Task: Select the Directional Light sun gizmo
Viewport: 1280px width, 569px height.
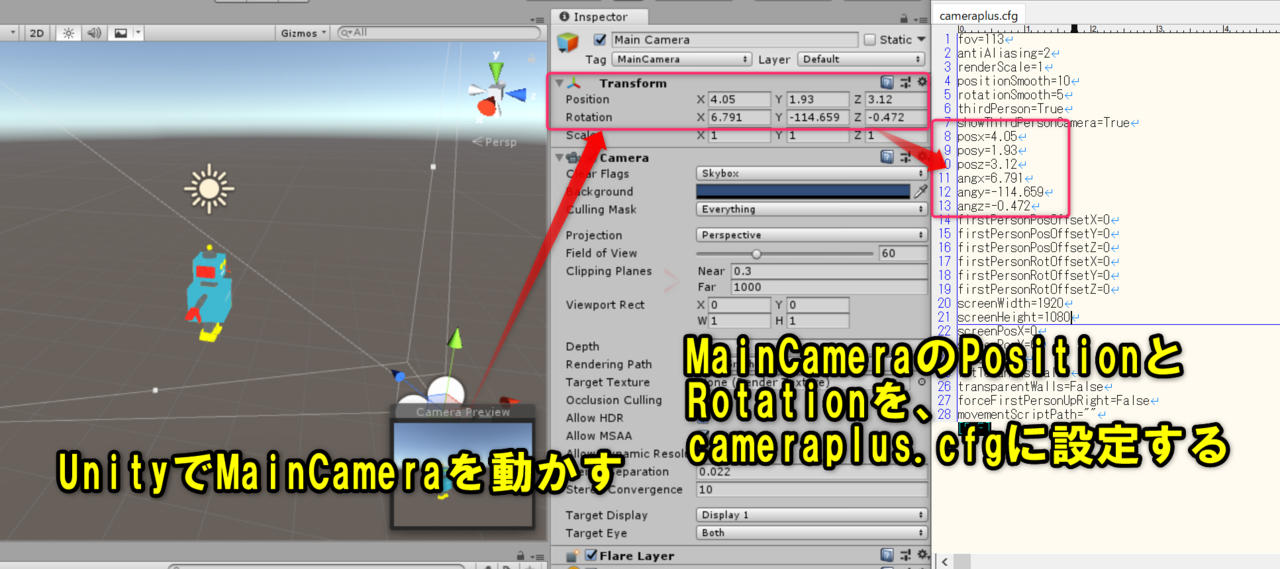Action: coord(208,187)
